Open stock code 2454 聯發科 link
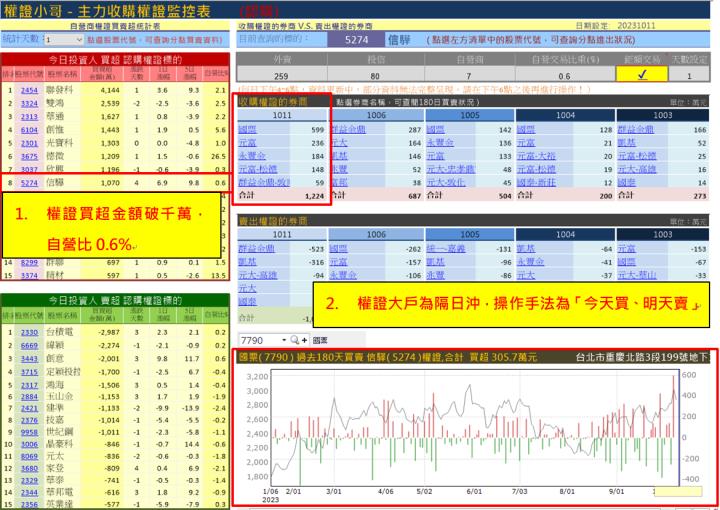The height and width of the screenshot is (510, 720). pyautogui.click(x=29, y=90)
